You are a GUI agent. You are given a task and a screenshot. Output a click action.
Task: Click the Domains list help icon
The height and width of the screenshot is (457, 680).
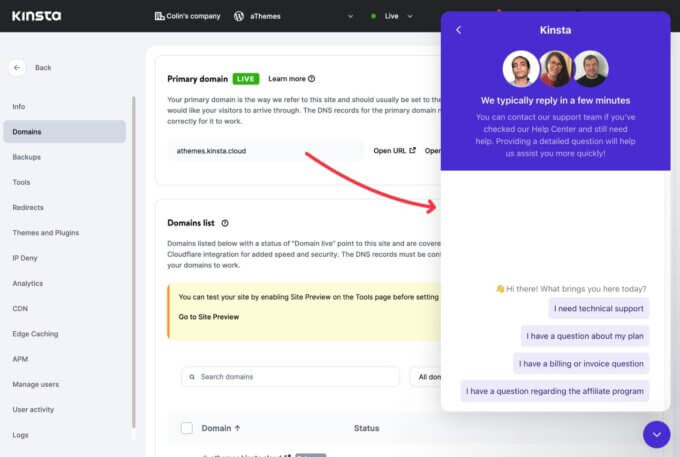[225, 223]
